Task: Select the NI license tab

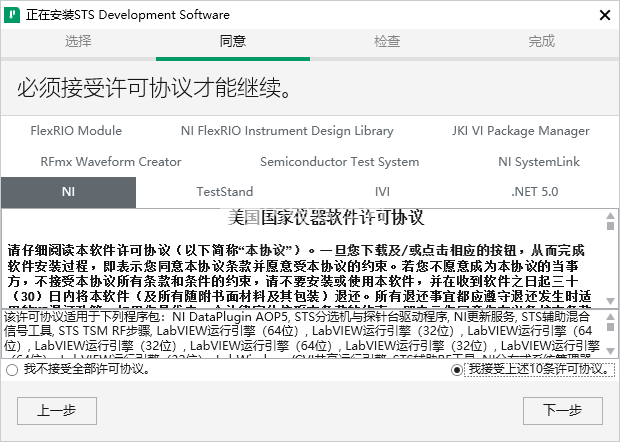Action: pos(68,192)
